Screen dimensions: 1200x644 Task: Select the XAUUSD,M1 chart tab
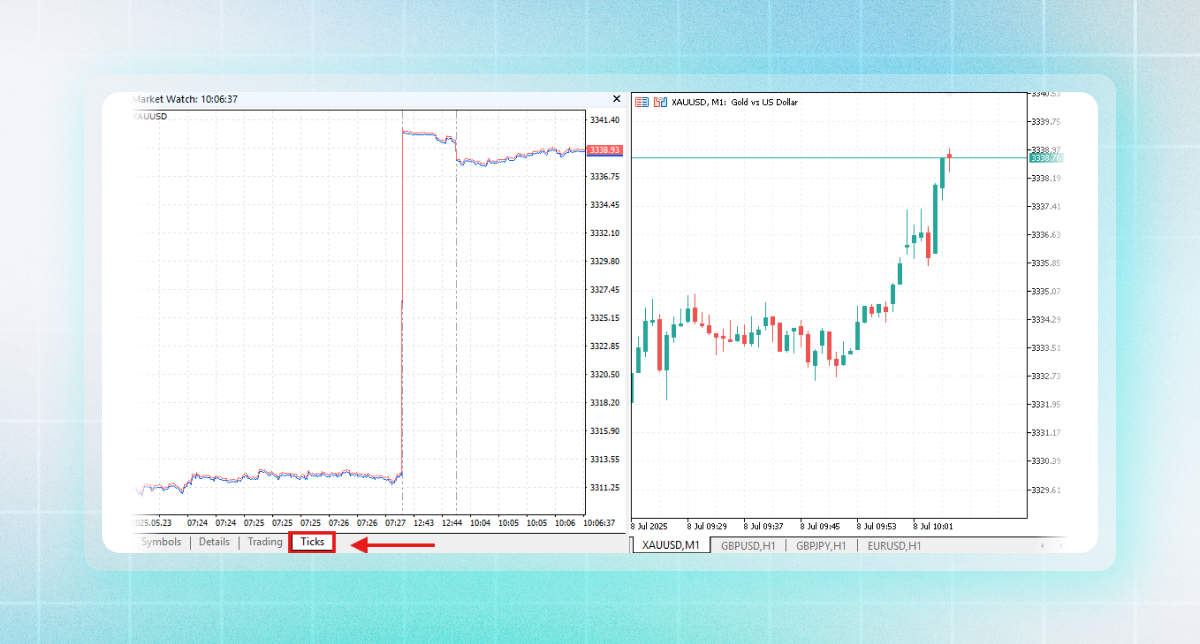(670, 546)
